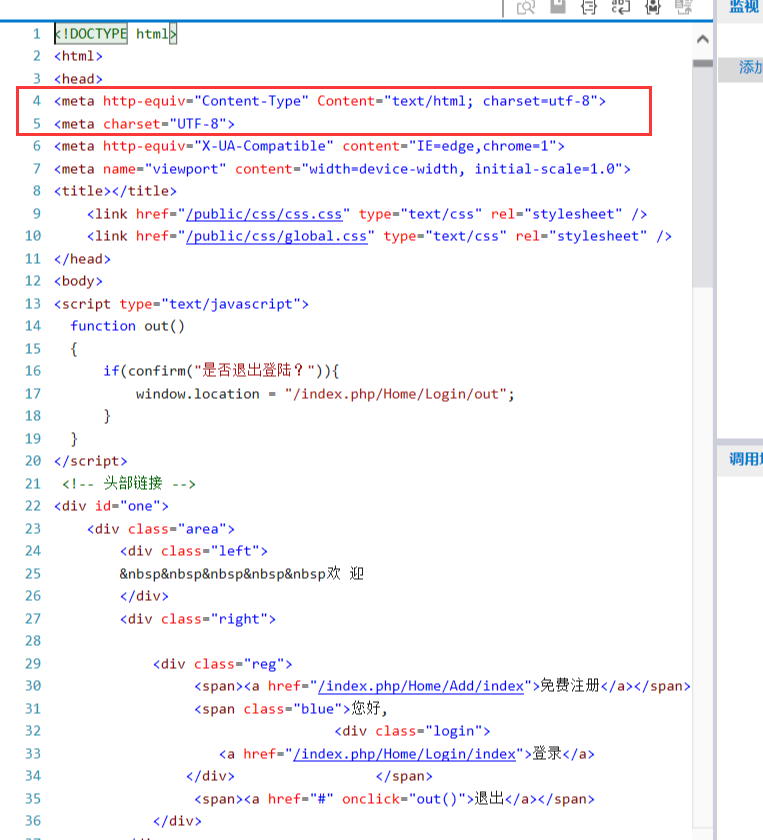The height and width of the screenshot is (840, 763).
Task: Click the vertical scrollbar thumb in code editor
Action: pyautogui.click(x=702, y=175)
